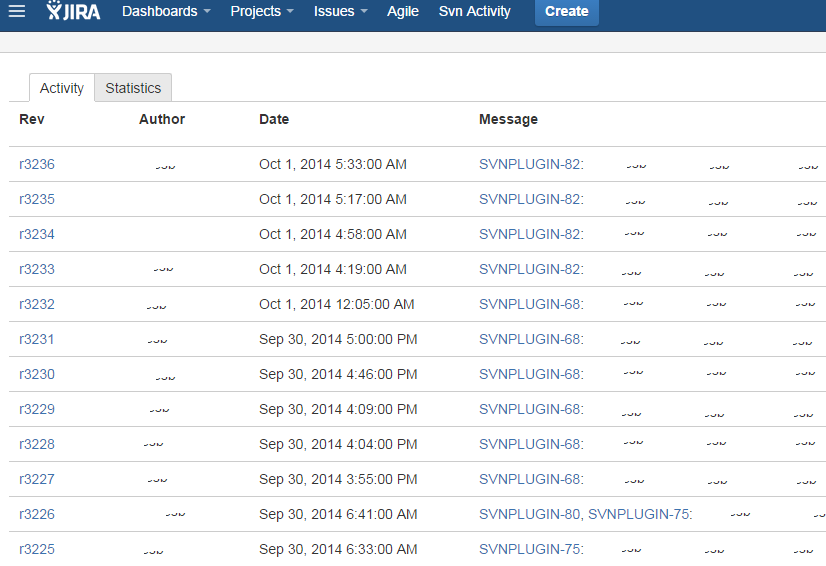Viewport: 826px width, 566px height.
Task: Select the Activity tab
Action: [x=62, y=88]
